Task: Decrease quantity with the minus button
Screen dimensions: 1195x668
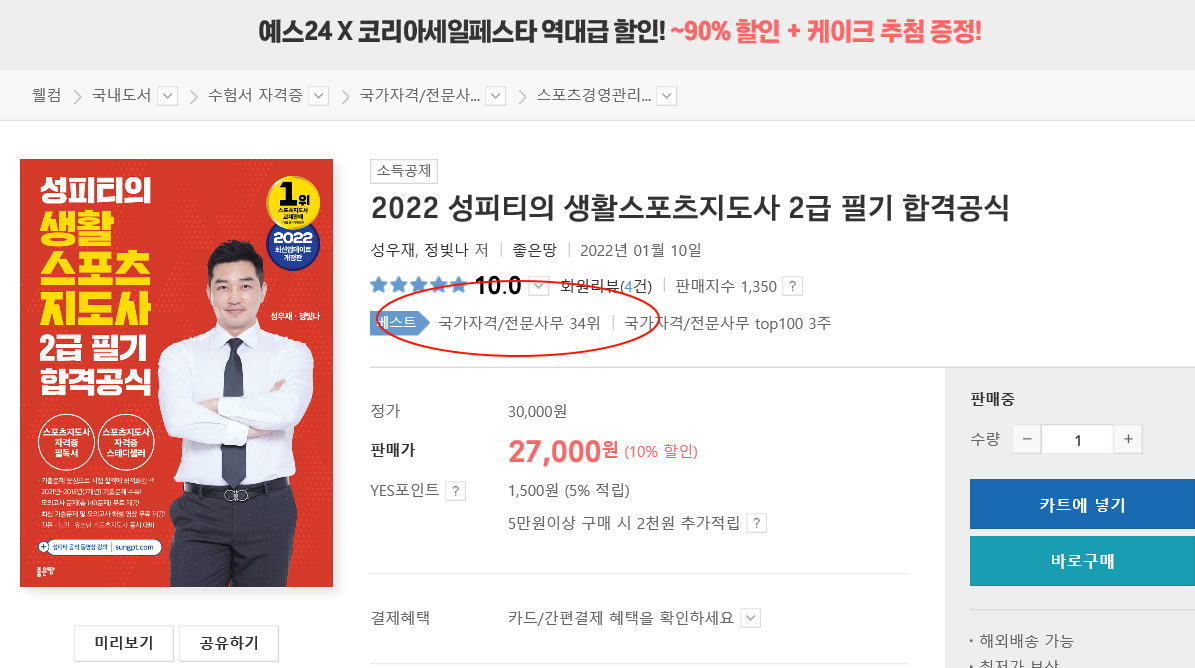Action: coord(1027,439)
